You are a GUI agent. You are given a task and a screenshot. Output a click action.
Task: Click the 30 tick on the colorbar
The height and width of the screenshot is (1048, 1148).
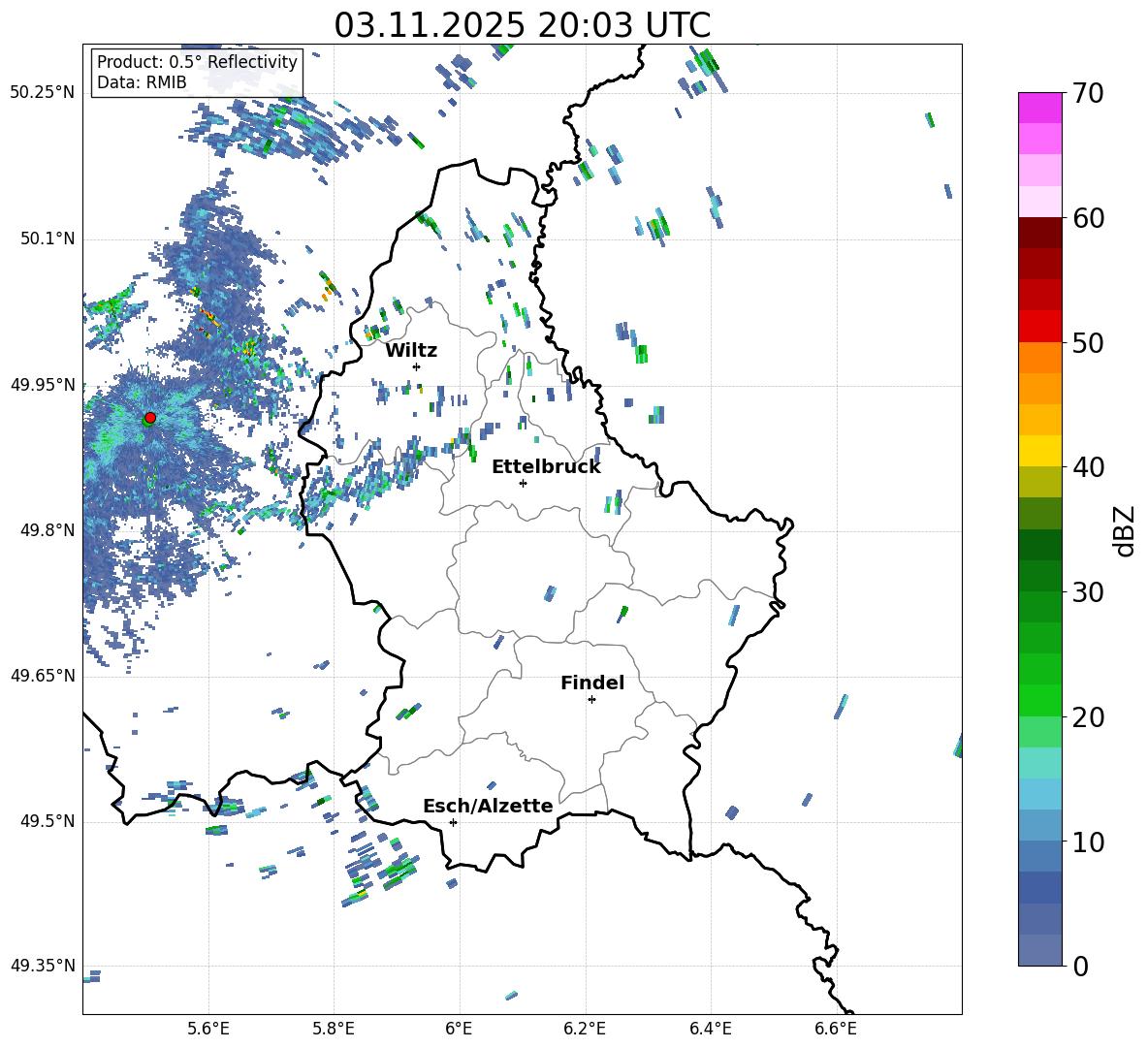tap(1088, 592)
